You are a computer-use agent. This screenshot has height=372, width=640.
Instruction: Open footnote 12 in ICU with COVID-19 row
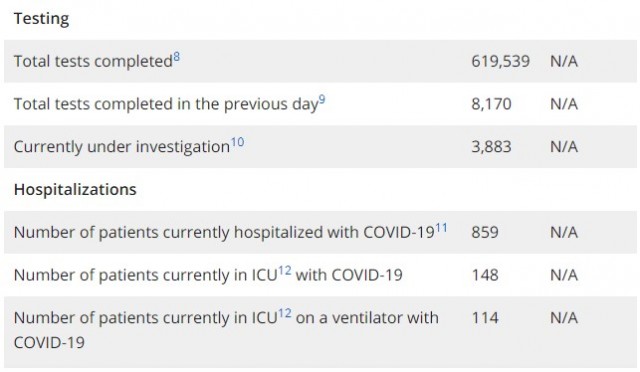click(285, 271)
